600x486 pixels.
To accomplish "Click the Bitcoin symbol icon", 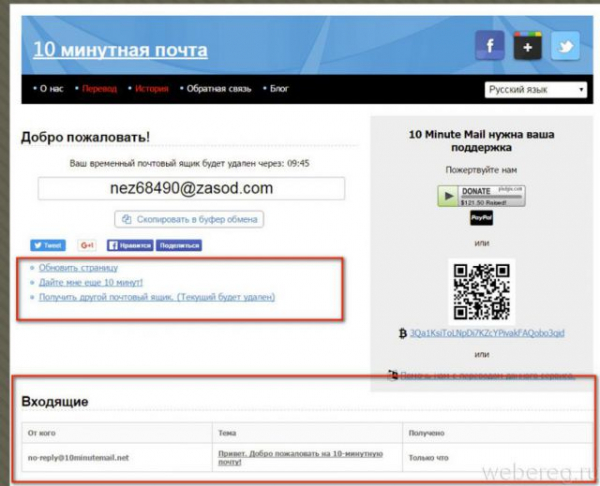I will [x=402, y=333].
